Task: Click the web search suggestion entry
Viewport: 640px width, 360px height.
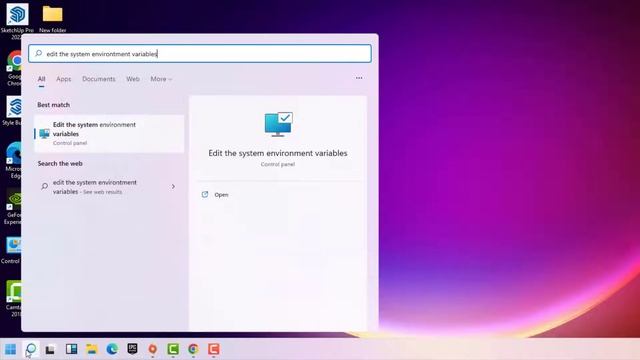Action: (109, 187)
